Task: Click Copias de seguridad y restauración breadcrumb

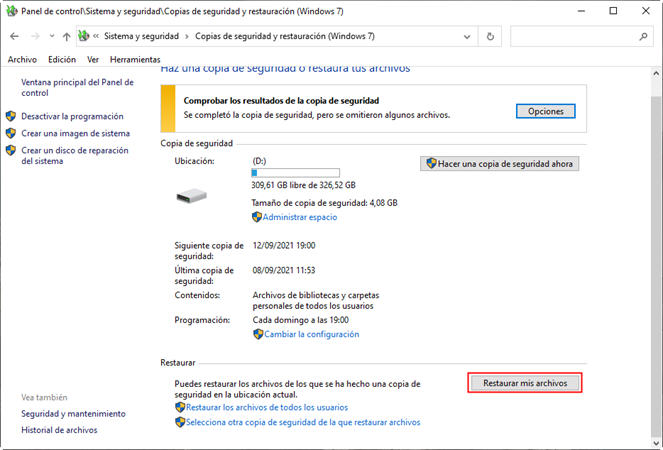Action: [x=285, y=36]
